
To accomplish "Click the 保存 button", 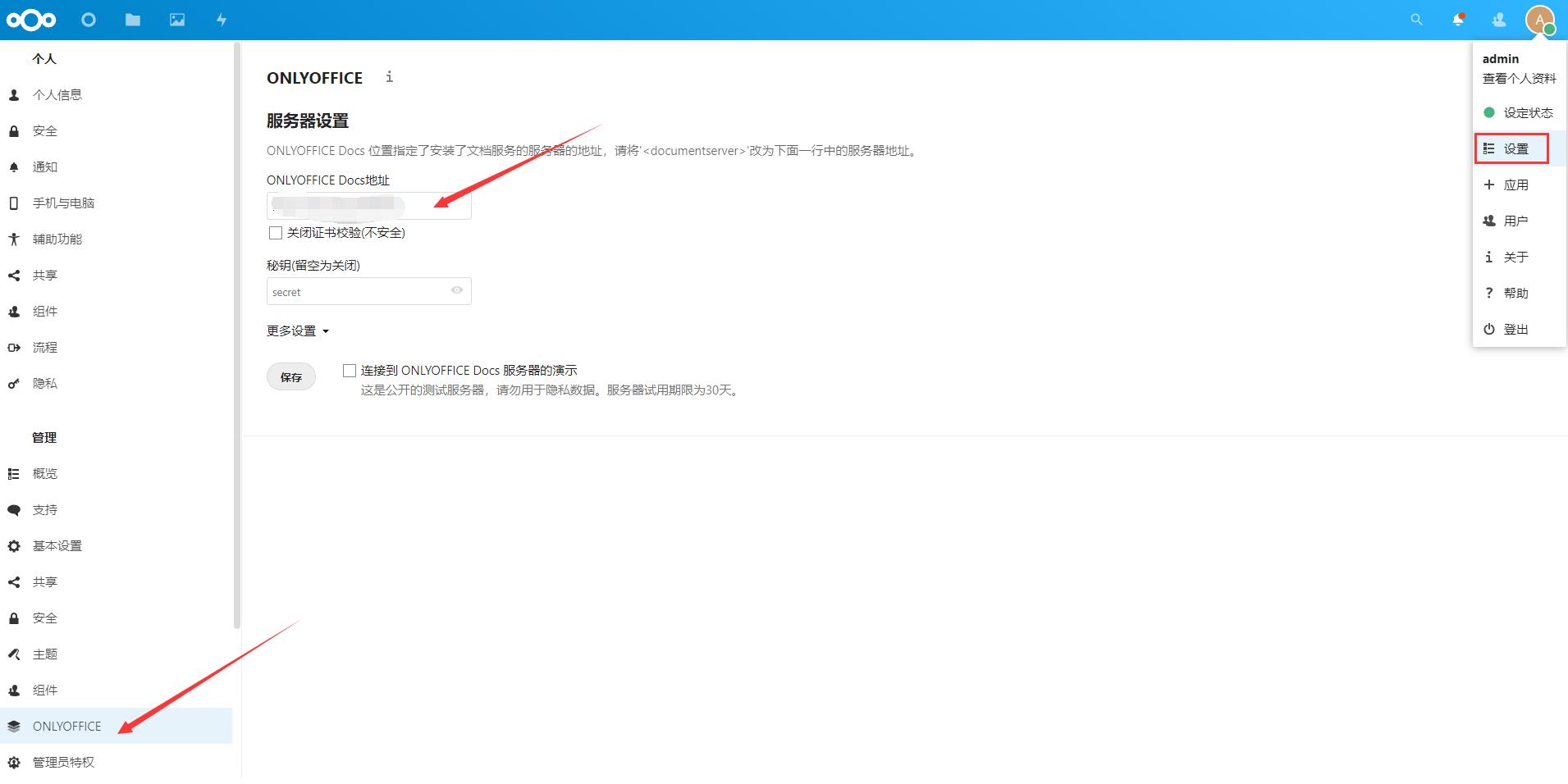I will click(x=290, y=376).
